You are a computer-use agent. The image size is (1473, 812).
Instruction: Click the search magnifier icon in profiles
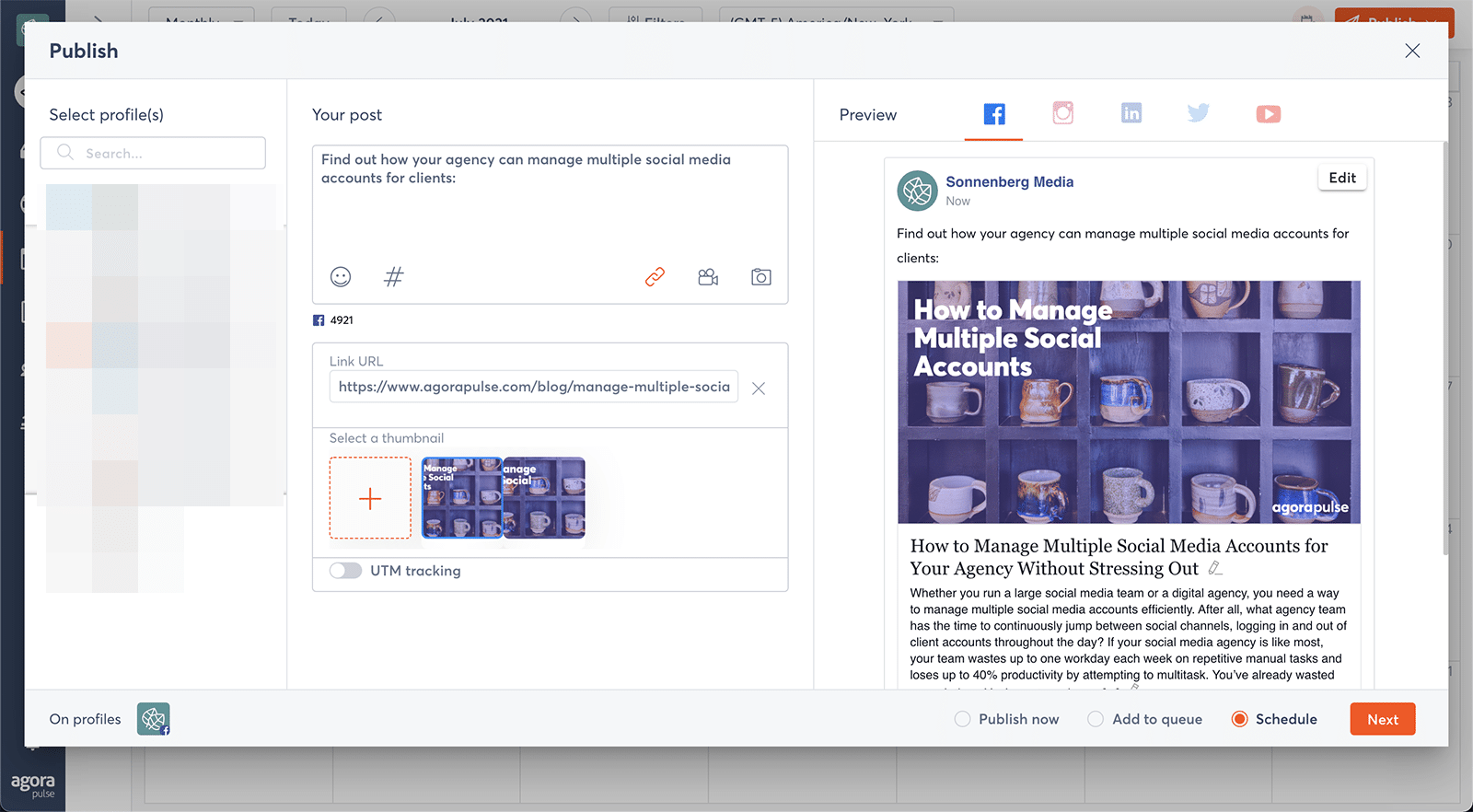point(65,152)
